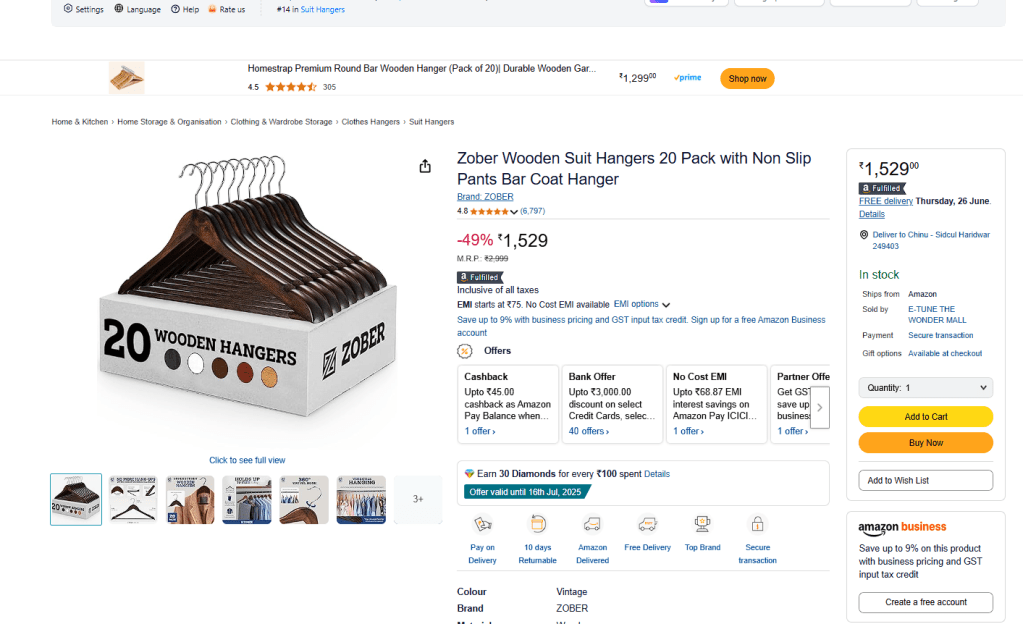1023x624 pixels.
Task: Open the Brand: ZOBER link
Action: point(485,197)
